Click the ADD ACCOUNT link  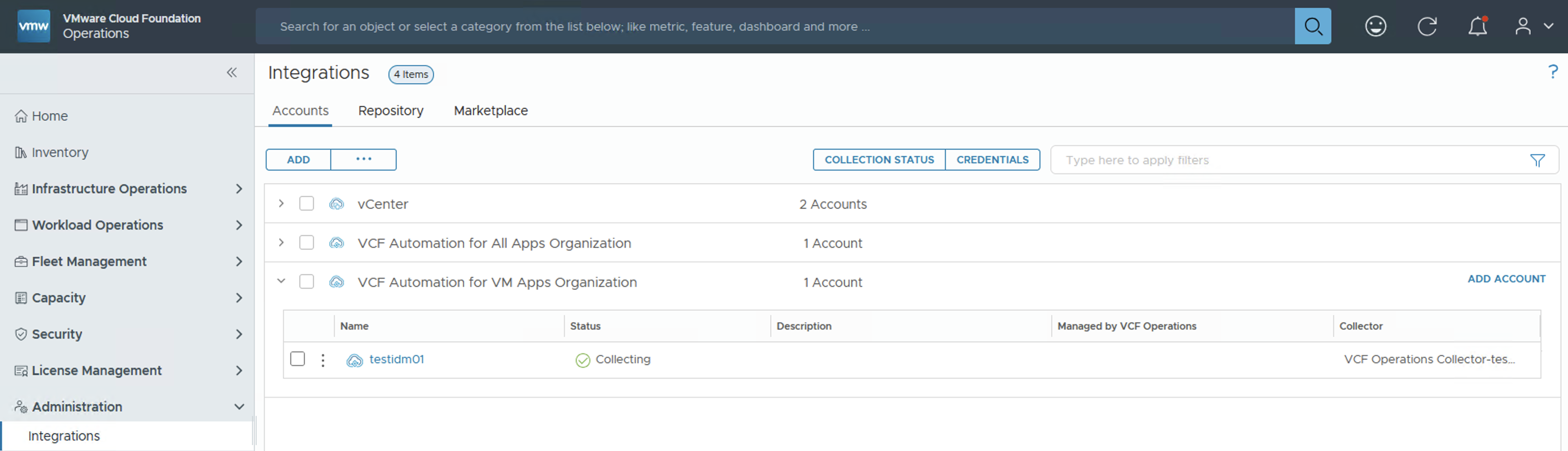tap(1505, 279)
